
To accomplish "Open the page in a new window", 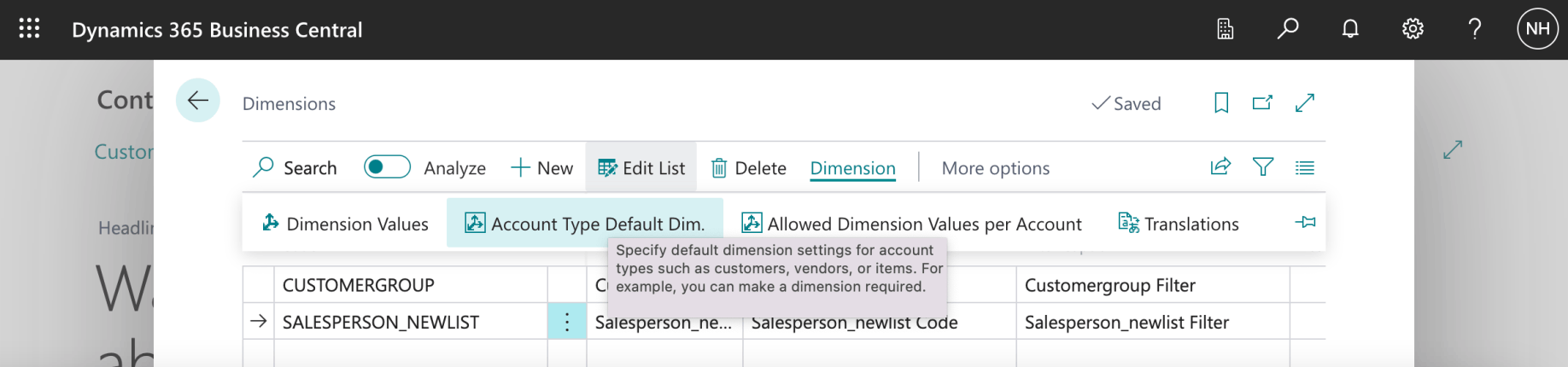I will 1262,103.
